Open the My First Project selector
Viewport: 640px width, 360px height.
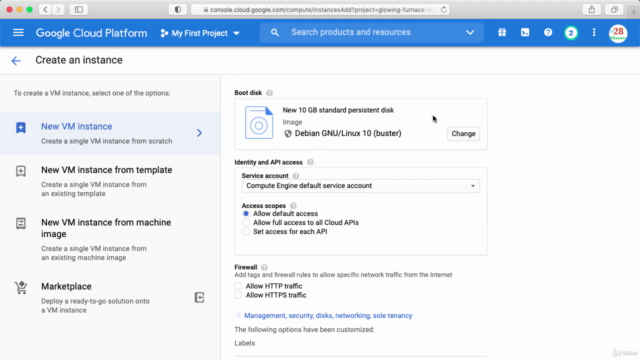[200, 33]
